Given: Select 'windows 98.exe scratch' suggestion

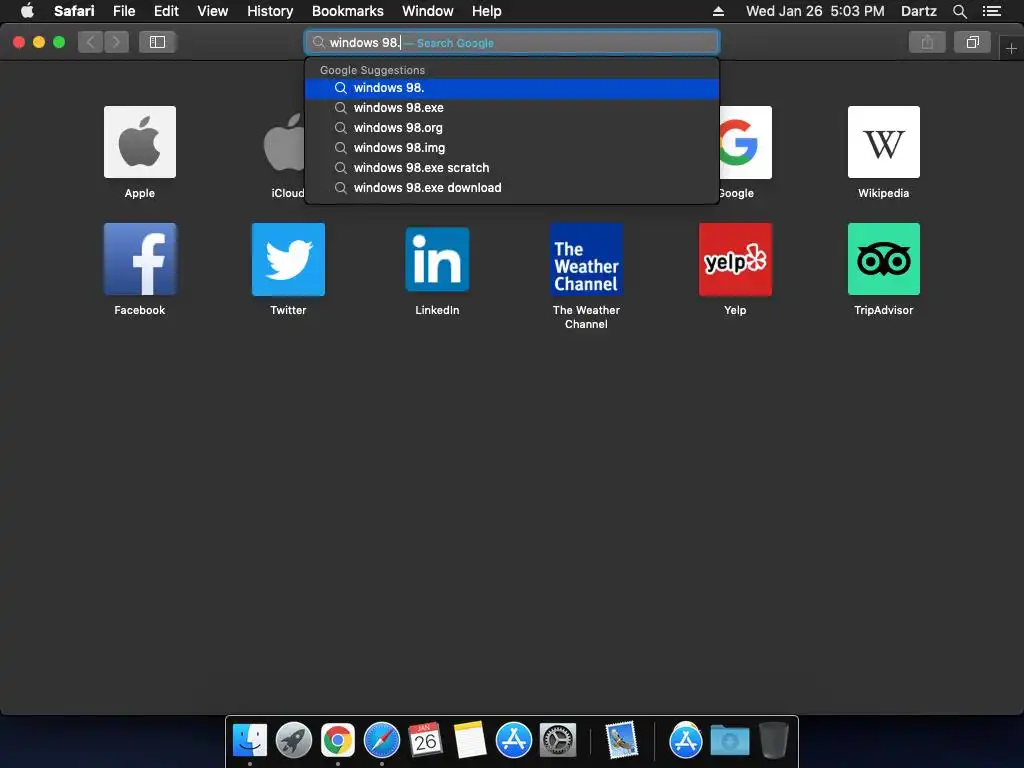Looking at the screenshot, I should pyautogui.click(x=512, y=168).
